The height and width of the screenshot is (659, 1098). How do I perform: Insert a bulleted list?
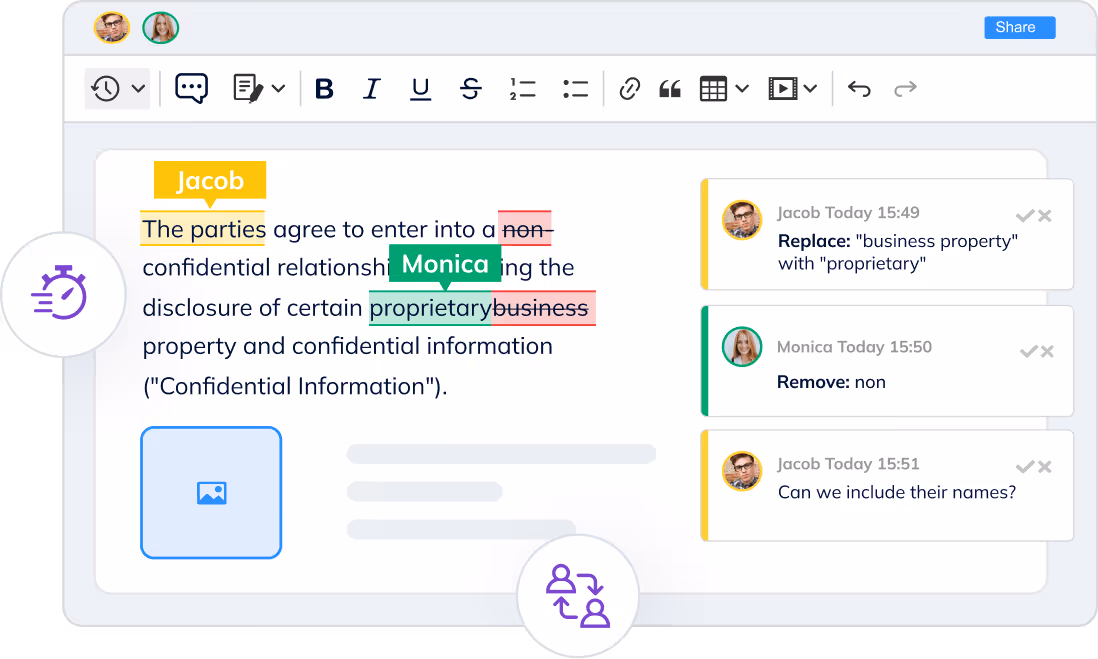pos(575,89)
